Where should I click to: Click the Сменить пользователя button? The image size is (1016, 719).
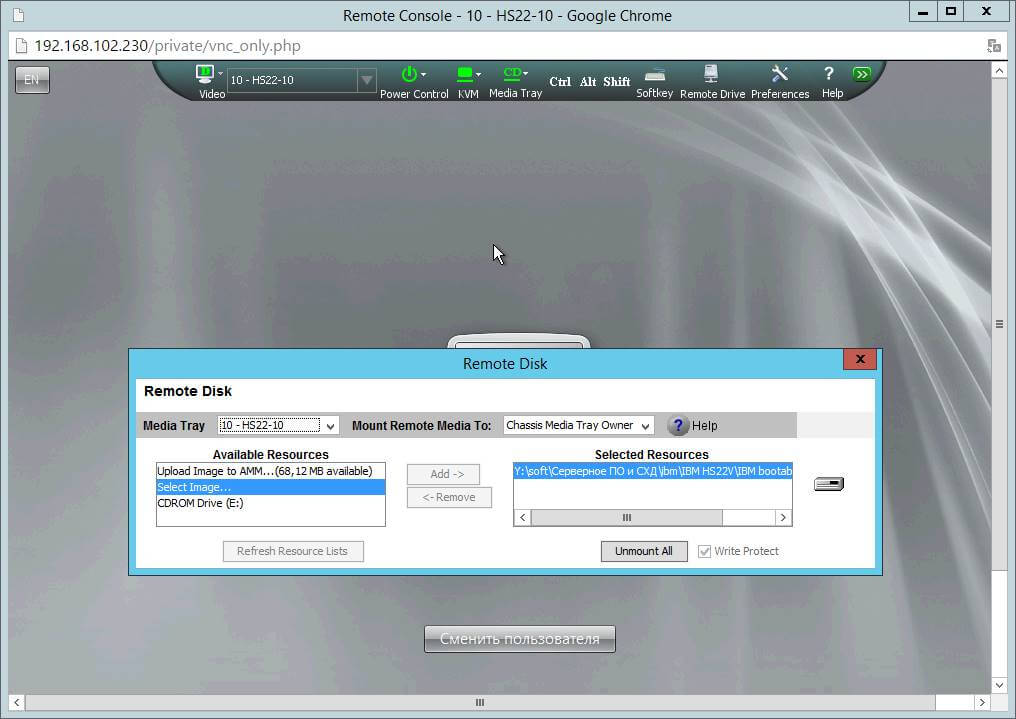coord(520,639)
